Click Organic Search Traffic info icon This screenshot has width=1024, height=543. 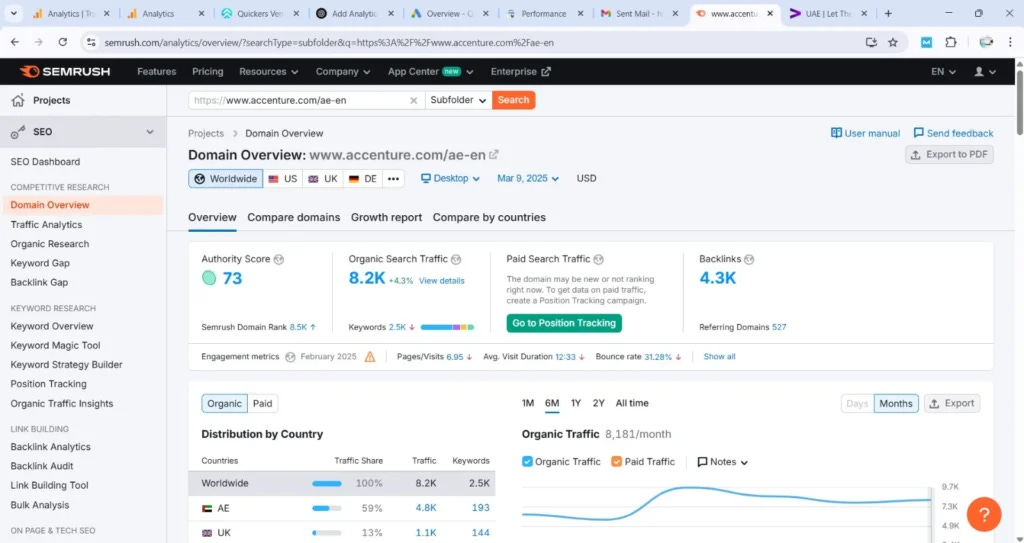456,259
